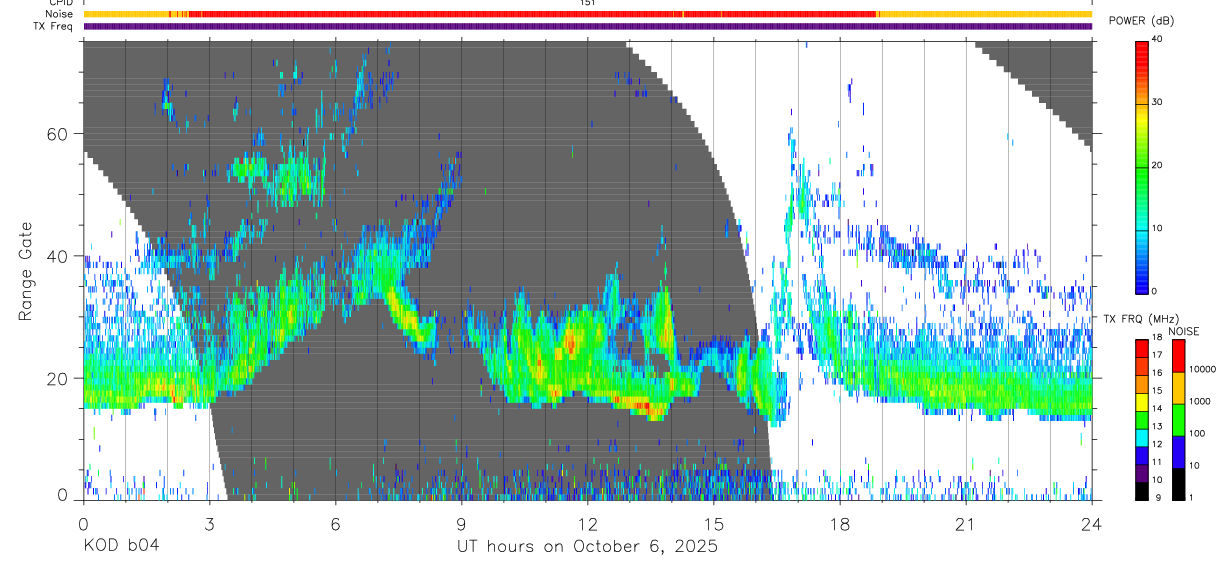Image resolution: width=1228 pixels, height=567 pixels.
Task: Click the '10000' label in the NOISE legend
Action: click(x=1202, y=370)
